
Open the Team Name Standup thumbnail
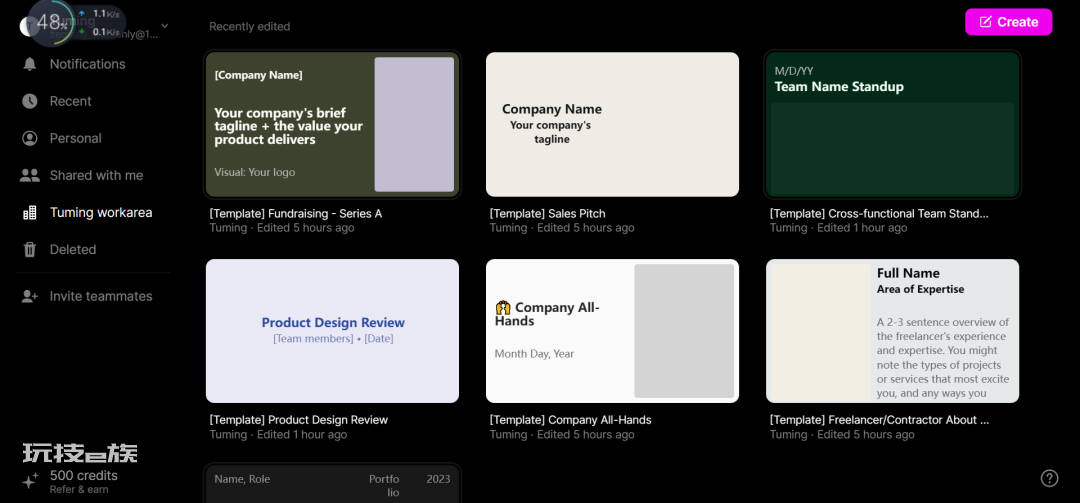tap(893, 124)
